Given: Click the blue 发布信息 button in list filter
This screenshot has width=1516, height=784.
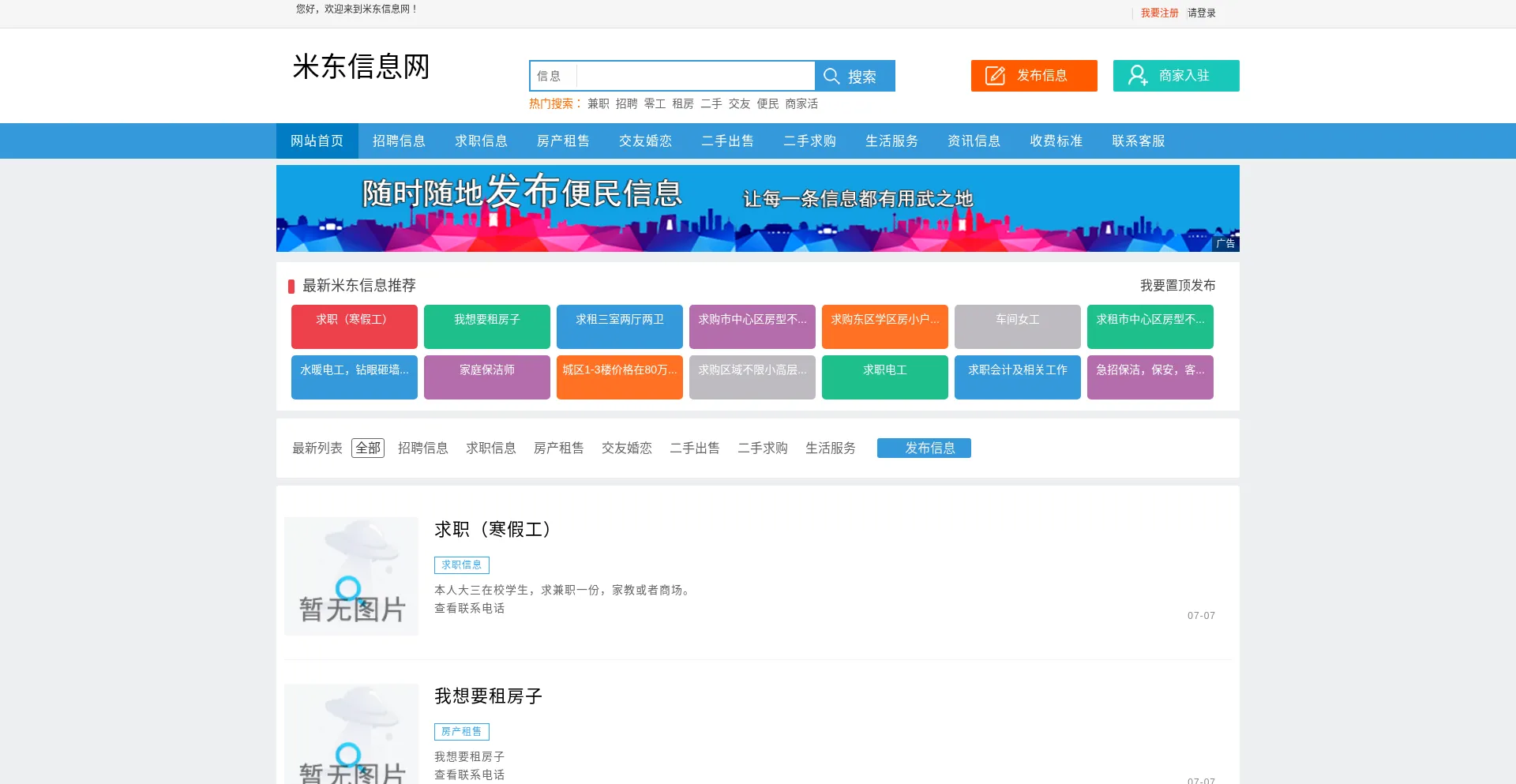Looking at the screenshot, I should pyautogui.click(x=924, y=448).
